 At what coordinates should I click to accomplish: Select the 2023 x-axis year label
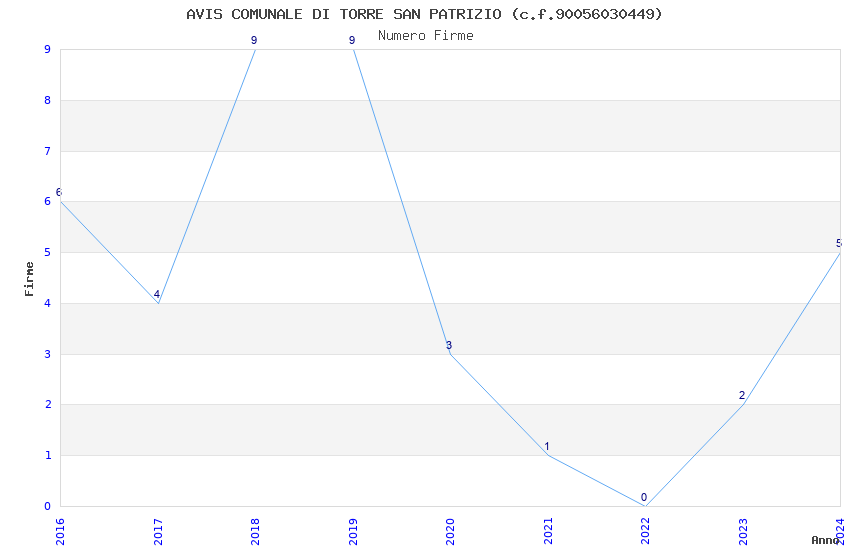[x=743, y=532]
